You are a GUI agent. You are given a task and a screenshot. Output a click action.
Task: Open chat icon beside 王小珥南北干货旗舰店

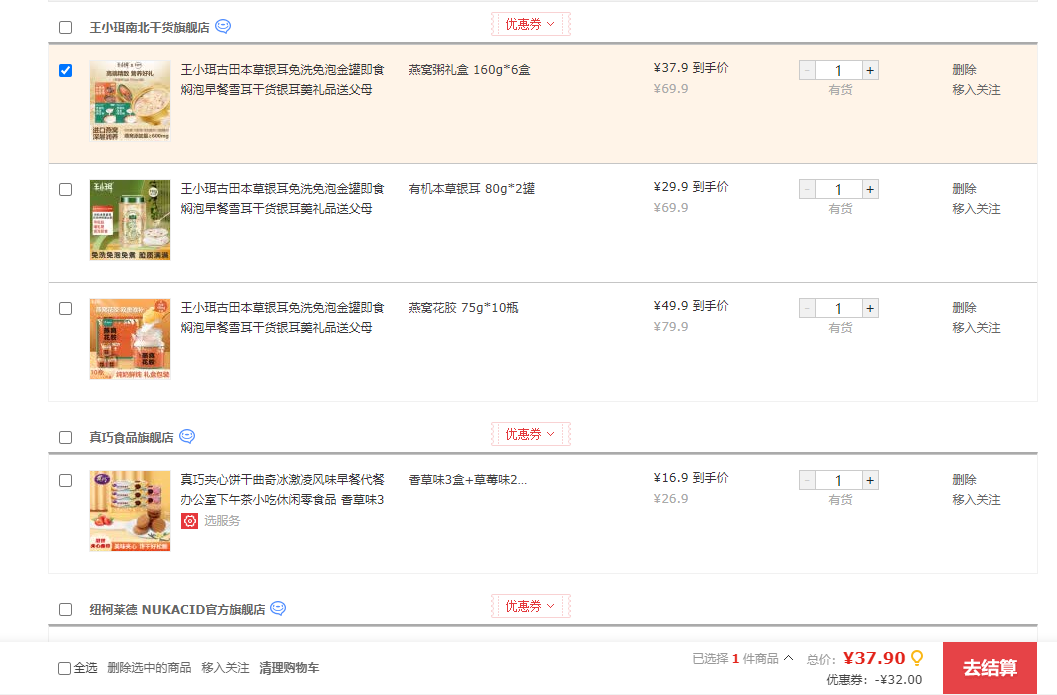click(x=223, y=27)
